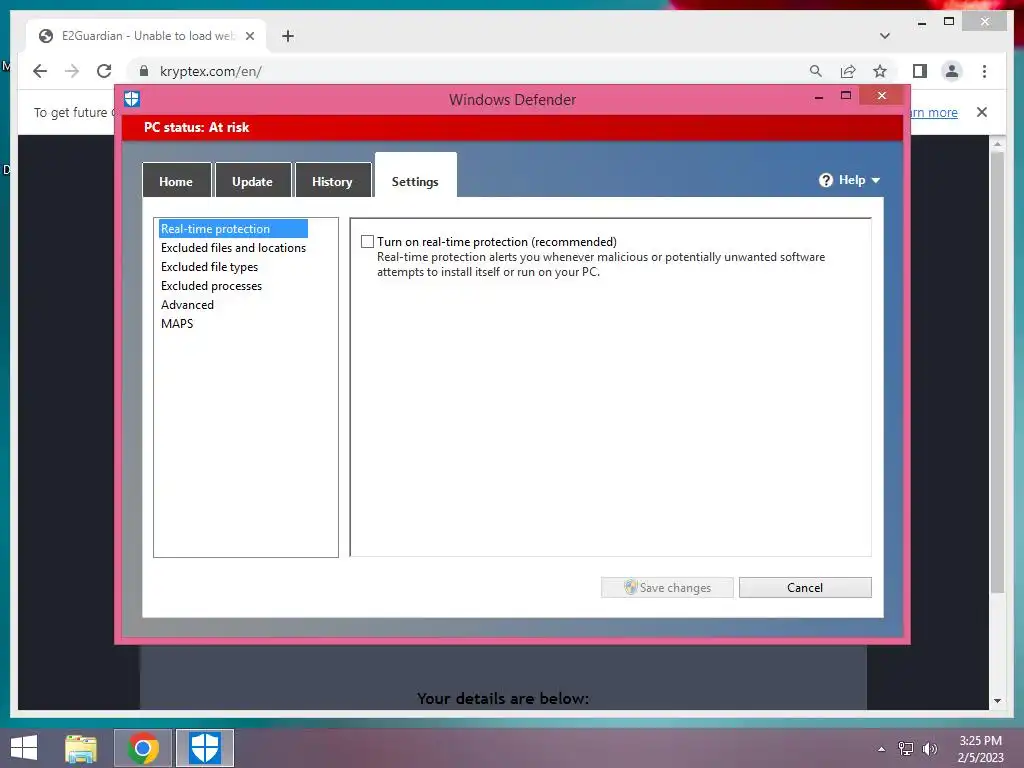This screenshot has height=768, width=1024.
Task: Select the E2Guardian browser tab
Action: pyautogui.click(x=146, y=36)
